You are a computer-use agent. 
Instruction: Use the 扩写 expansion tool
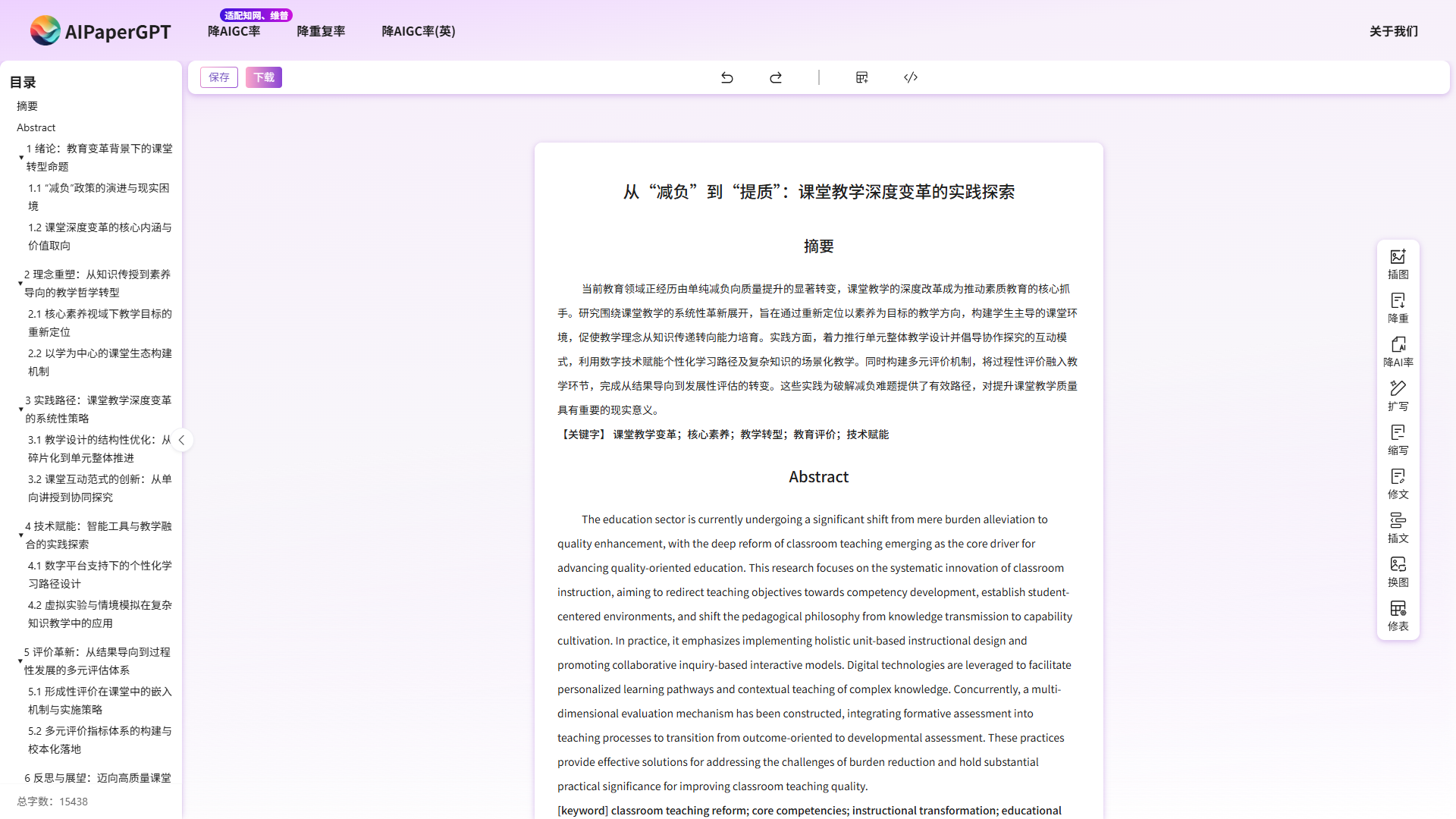[1398, 395]
